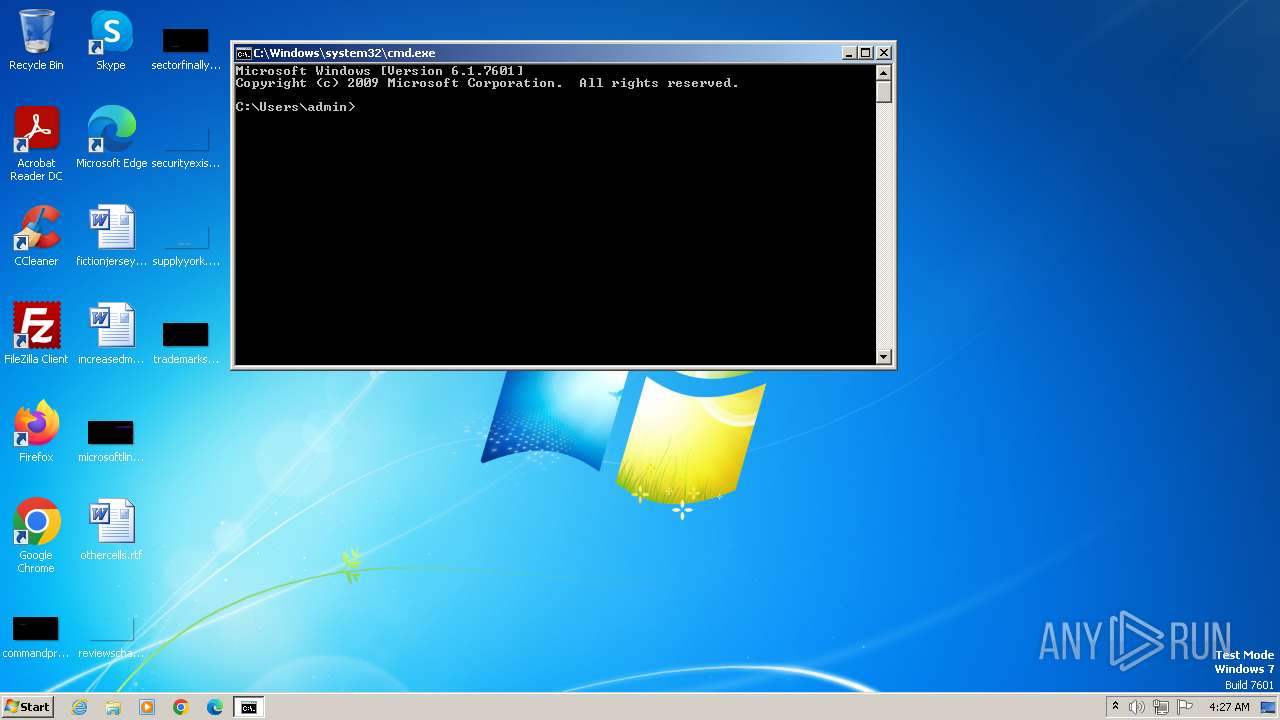Select the sectorfinally desktop file

click(x=185, y=48)
